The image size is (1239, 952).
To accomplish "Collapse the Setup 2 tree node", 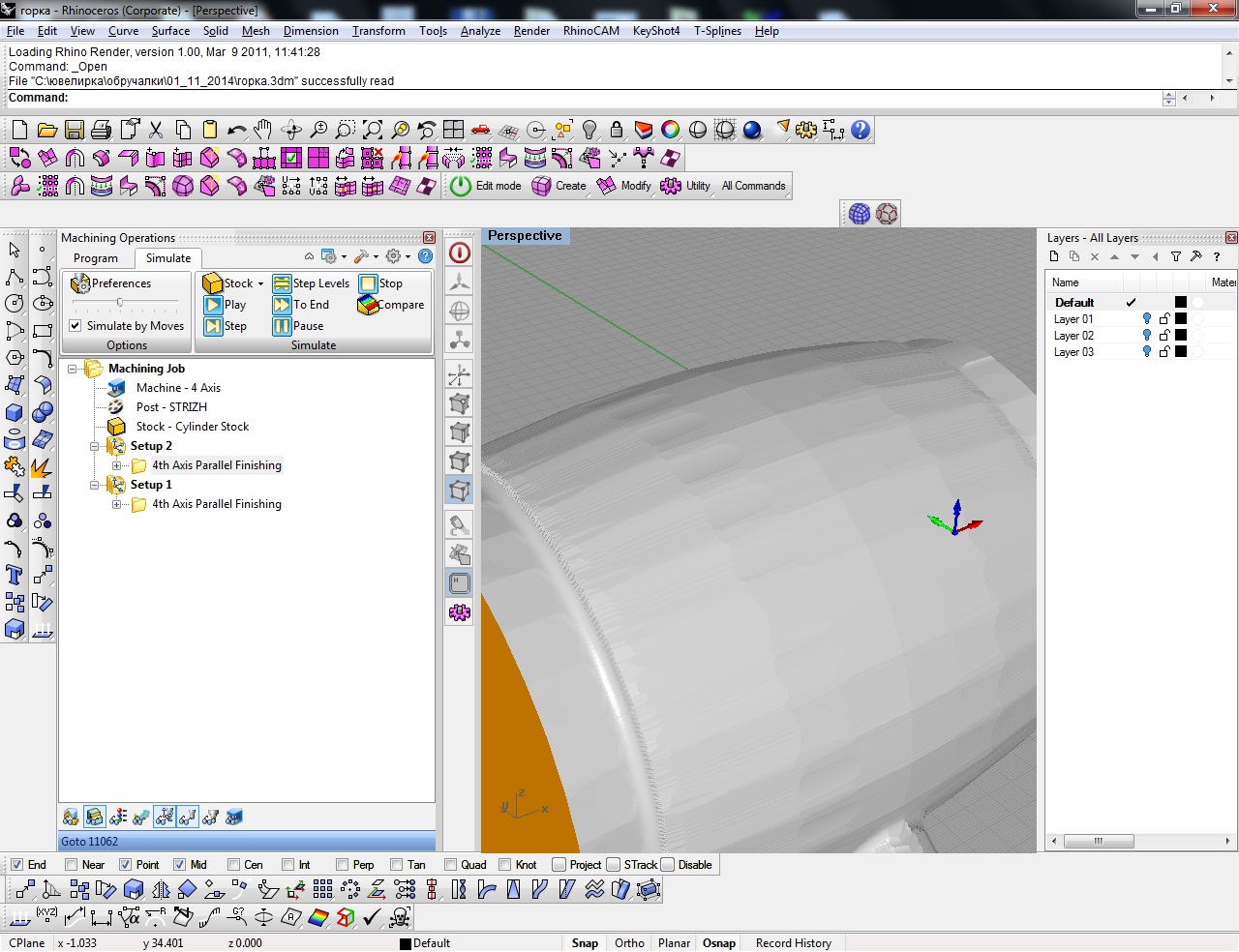I will tap(95, 446).
